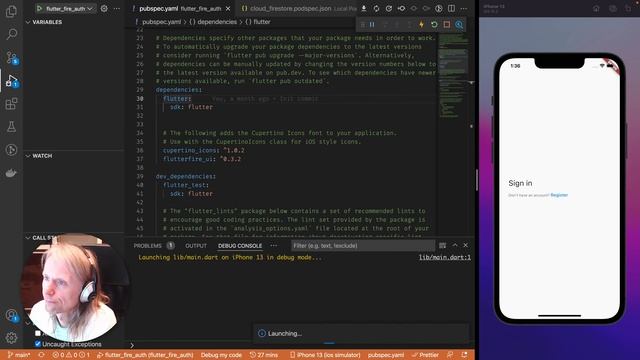
Task: Close the pubspec.yaml tab
Action: [x=228, y=9]
